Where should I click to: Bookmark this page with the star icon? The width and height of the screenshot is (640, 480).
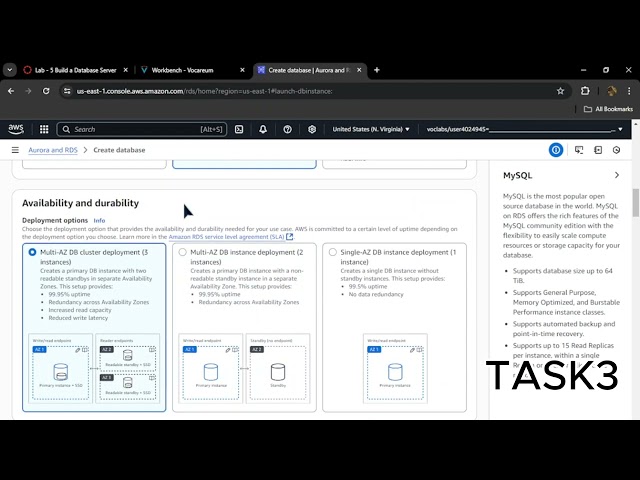pos(560,91)
